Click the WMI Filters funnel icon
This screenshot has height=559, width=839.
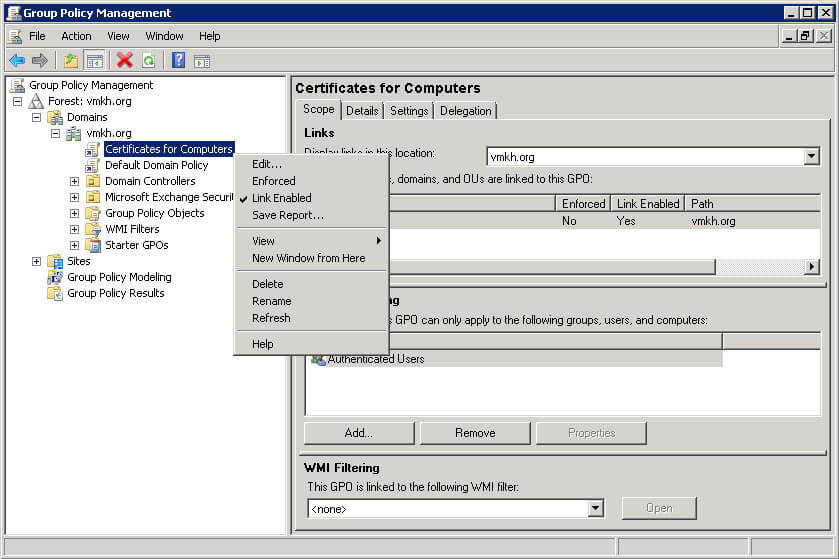coord(93,229)
